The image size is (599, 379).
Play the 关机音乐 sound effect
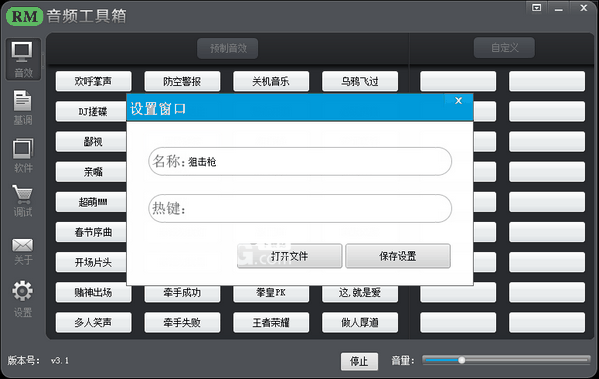271,81
